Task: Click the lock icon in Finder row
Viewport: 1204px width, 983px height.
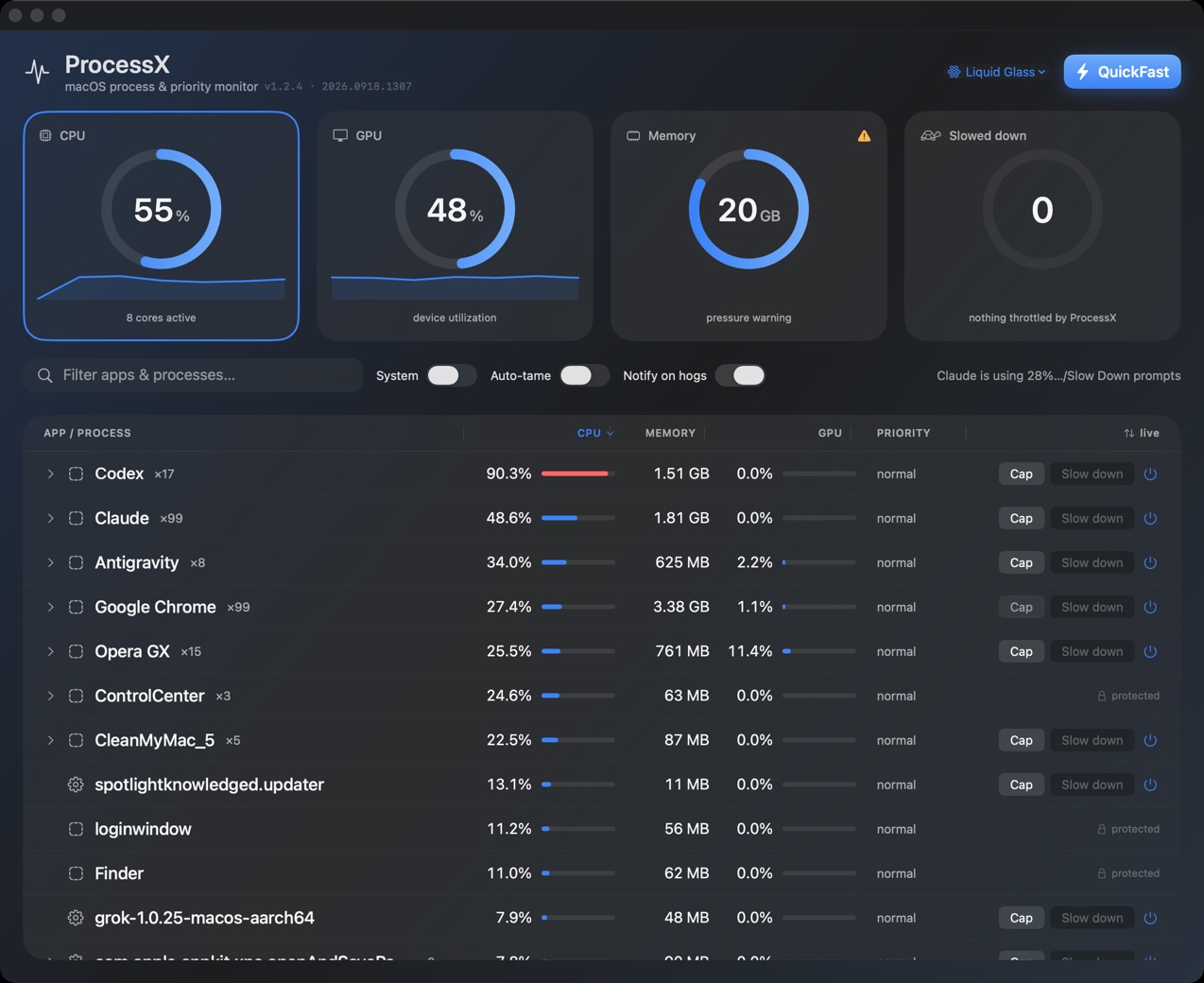Action: click(1101, 873)
